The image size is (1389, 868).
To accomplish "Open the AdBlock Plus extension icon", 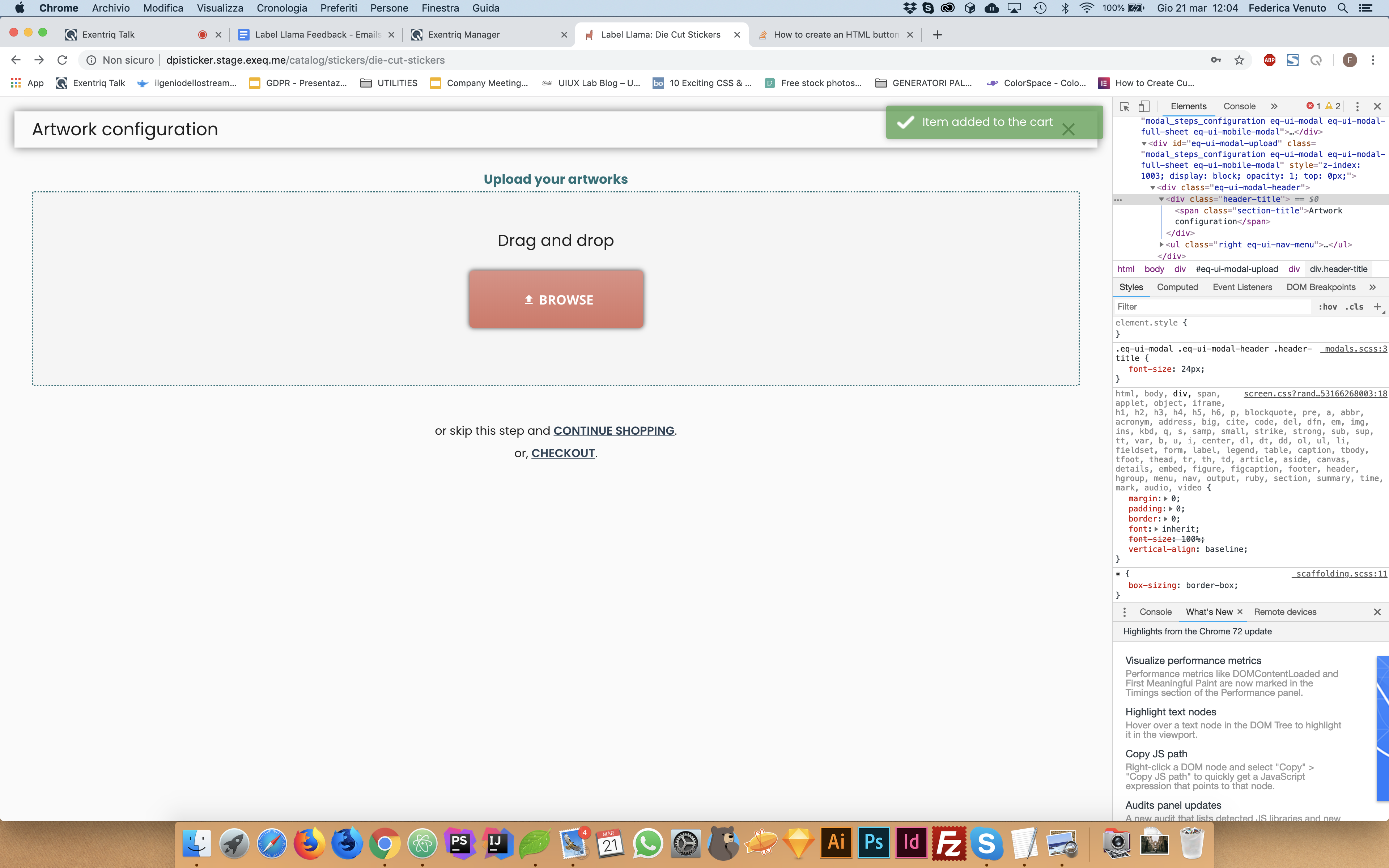I will [1269, 60].
